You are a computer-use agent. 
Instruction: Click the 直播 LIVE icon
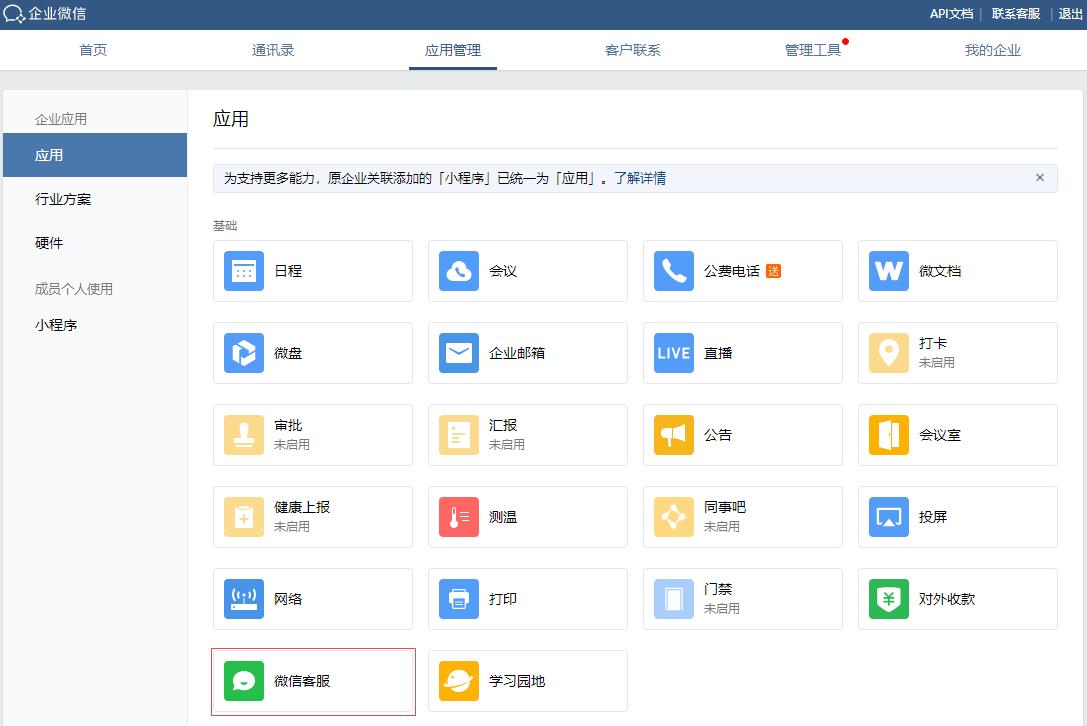point(674,353)
